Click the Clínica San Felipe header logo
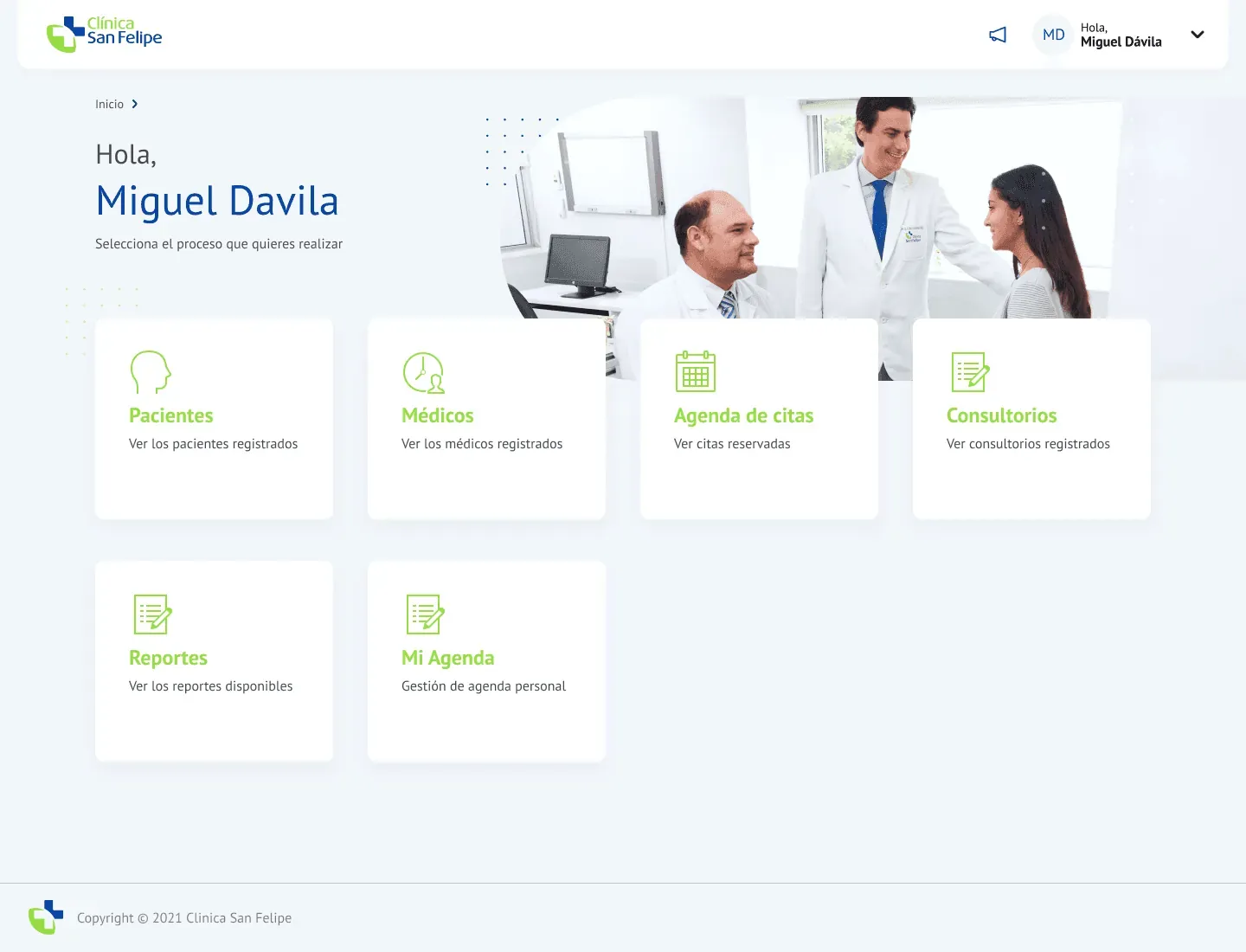 104,33
